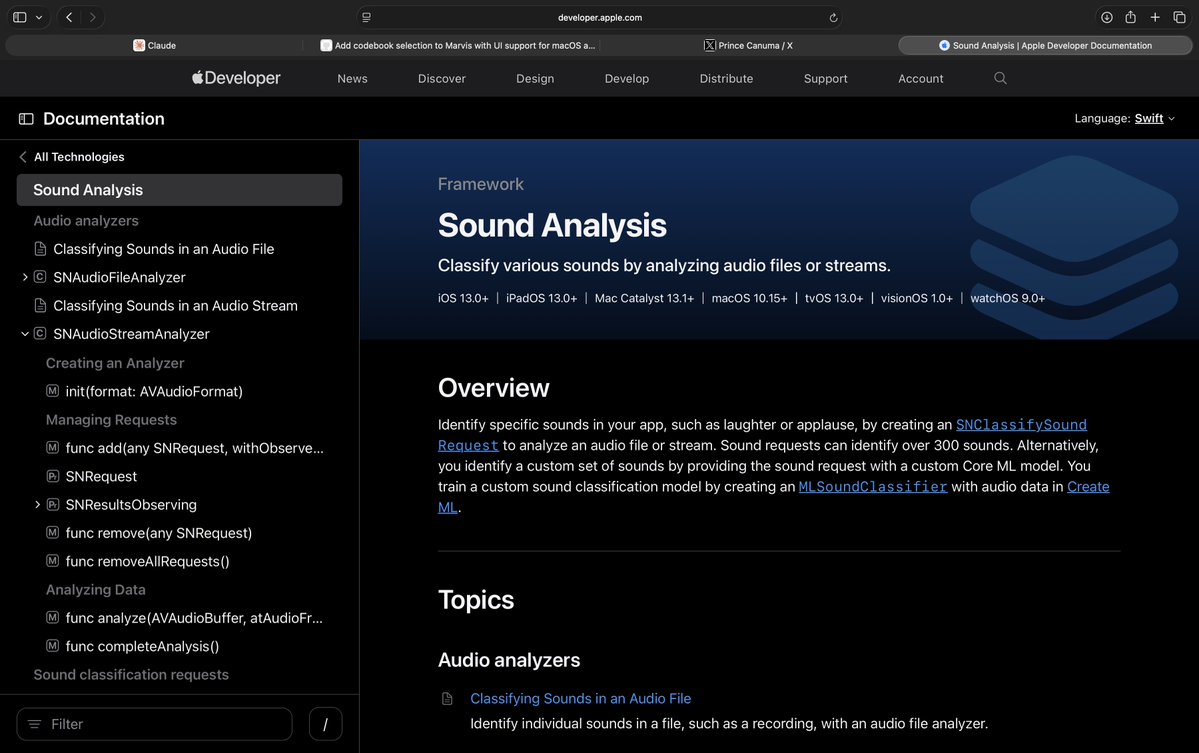Open Downloads from the toolbar icon

[1107, 17]
